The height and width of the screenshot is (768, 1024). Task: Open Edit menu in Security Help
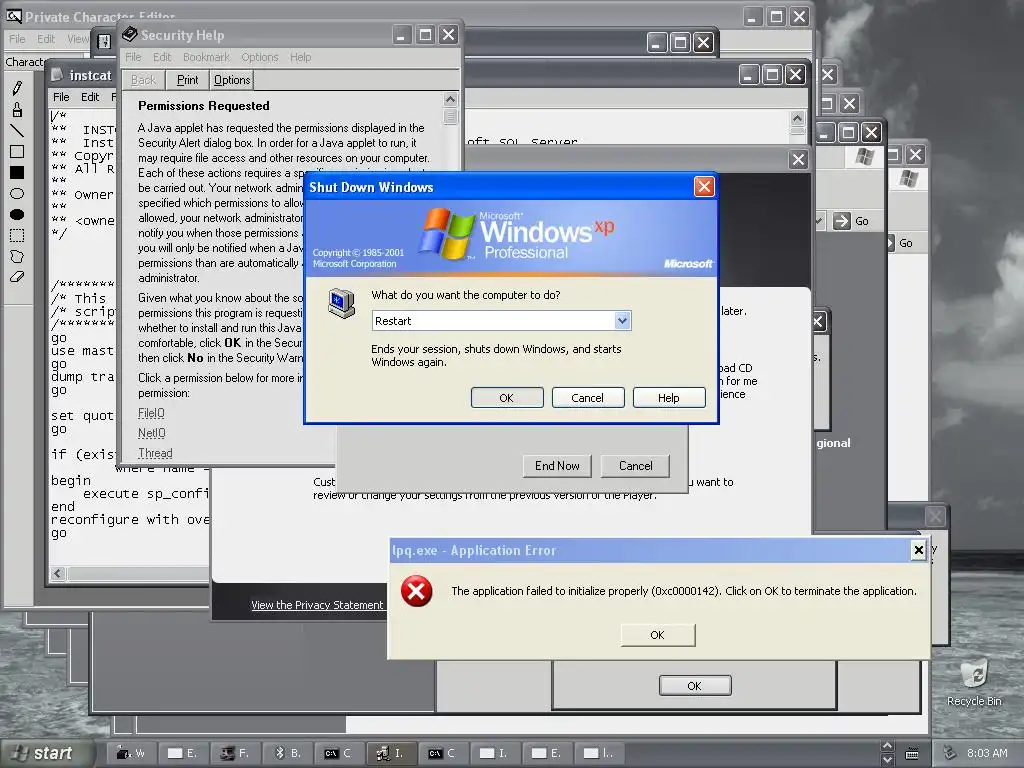tap(162, 57)
